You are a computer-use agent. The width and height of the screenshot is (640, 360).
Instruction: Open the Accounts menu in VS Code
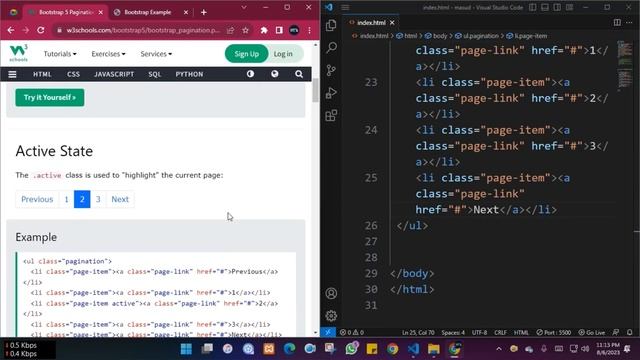[x=331, y=293]
